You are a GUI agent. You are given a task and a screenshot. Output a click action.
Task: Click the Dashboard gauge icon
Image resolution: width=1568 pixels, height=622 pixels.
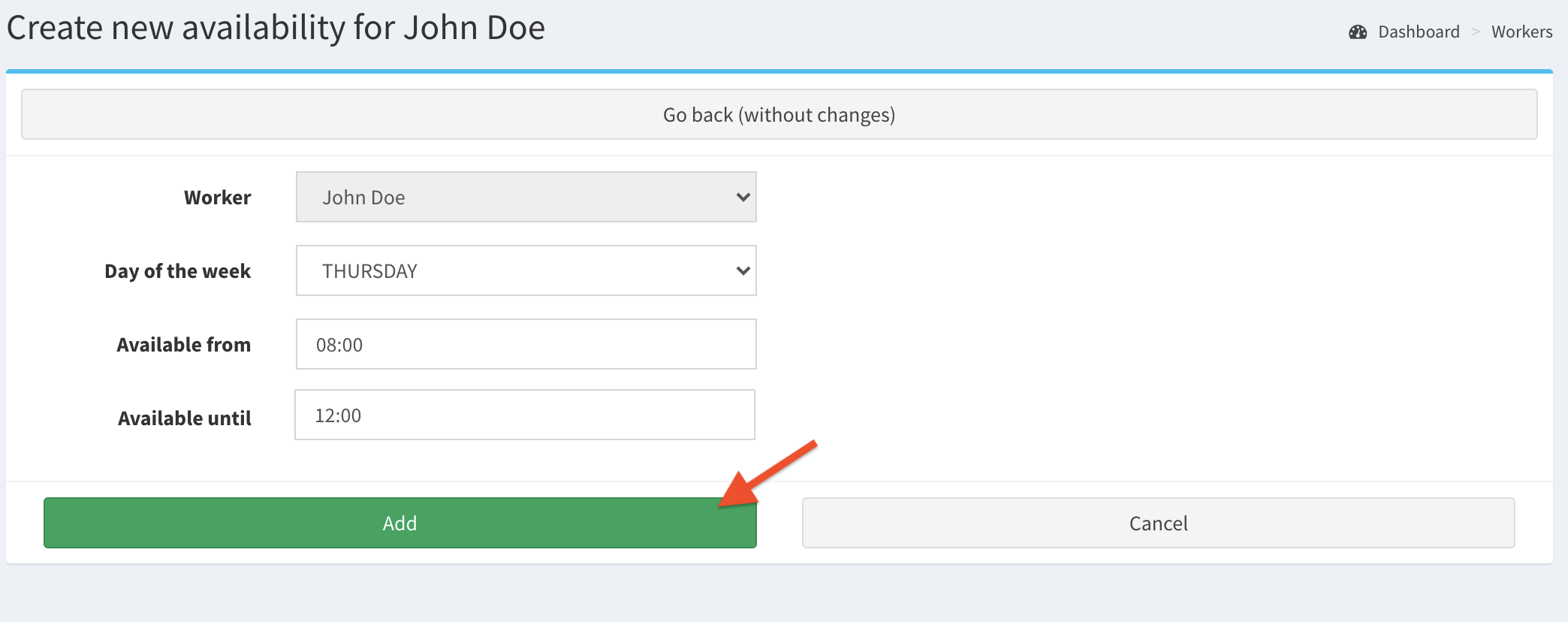[1358, 32]
